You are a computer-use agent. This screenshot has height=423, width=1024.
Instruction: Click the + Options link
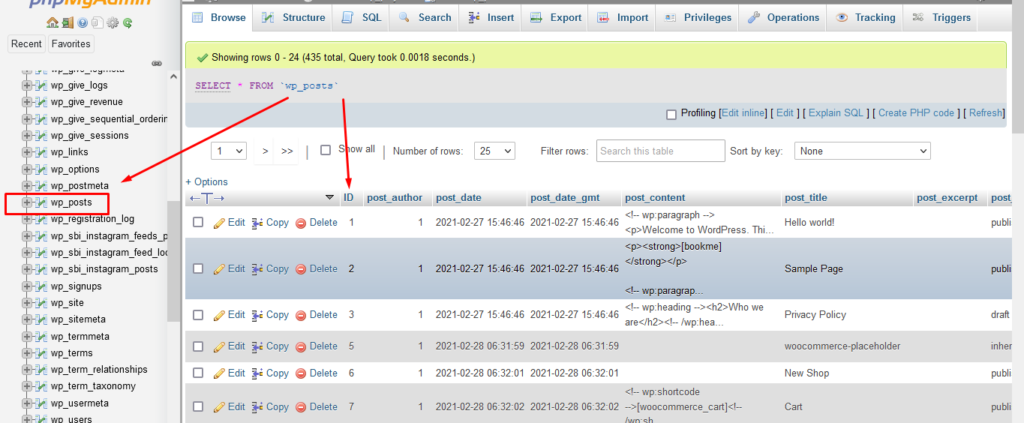(207, 182)
